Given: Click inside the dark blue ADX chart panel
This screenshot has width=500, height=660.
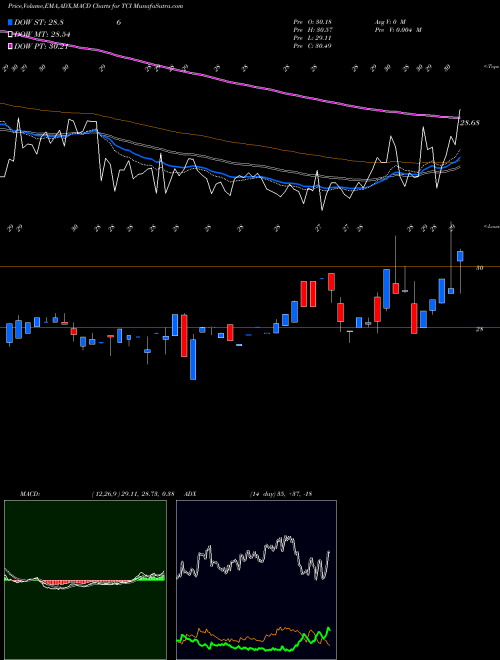Looking at the screenshot, I should click(x=256, y=580).
